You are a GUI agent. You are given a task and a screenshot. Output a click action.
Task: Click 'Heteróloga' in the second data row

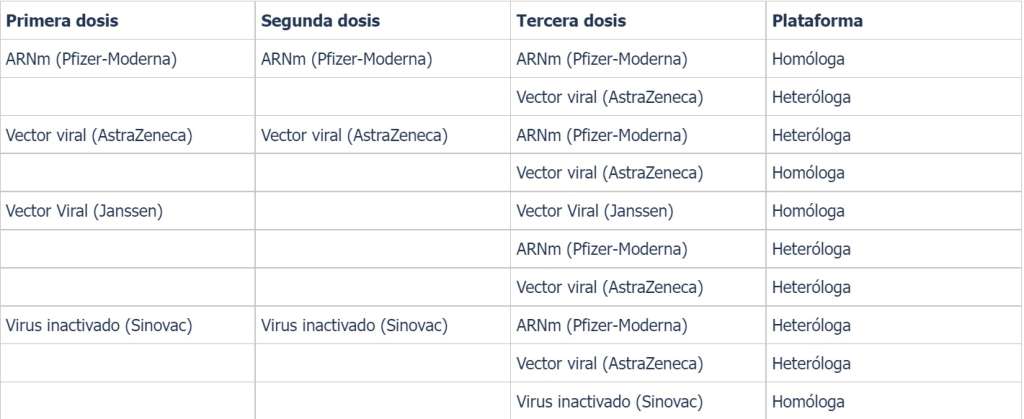[812, 98]
